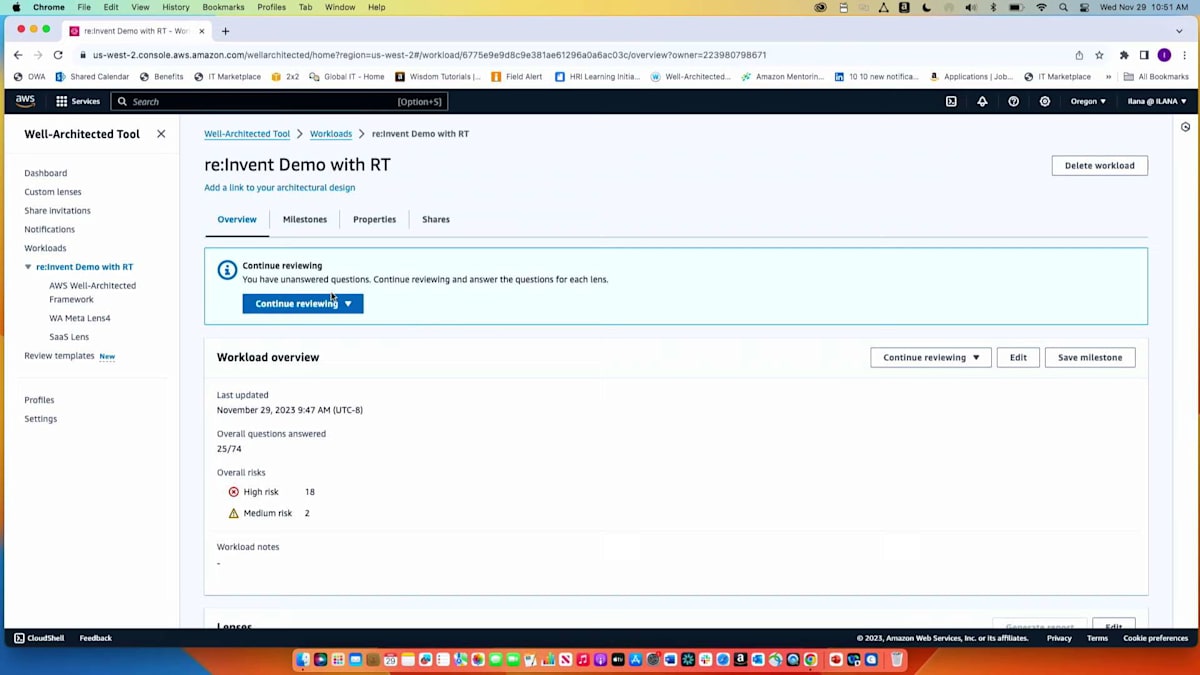The width and height of the screenshot is (1200, 675).
Task: Click Edit in Workload overview
Action: [1018, 357]
